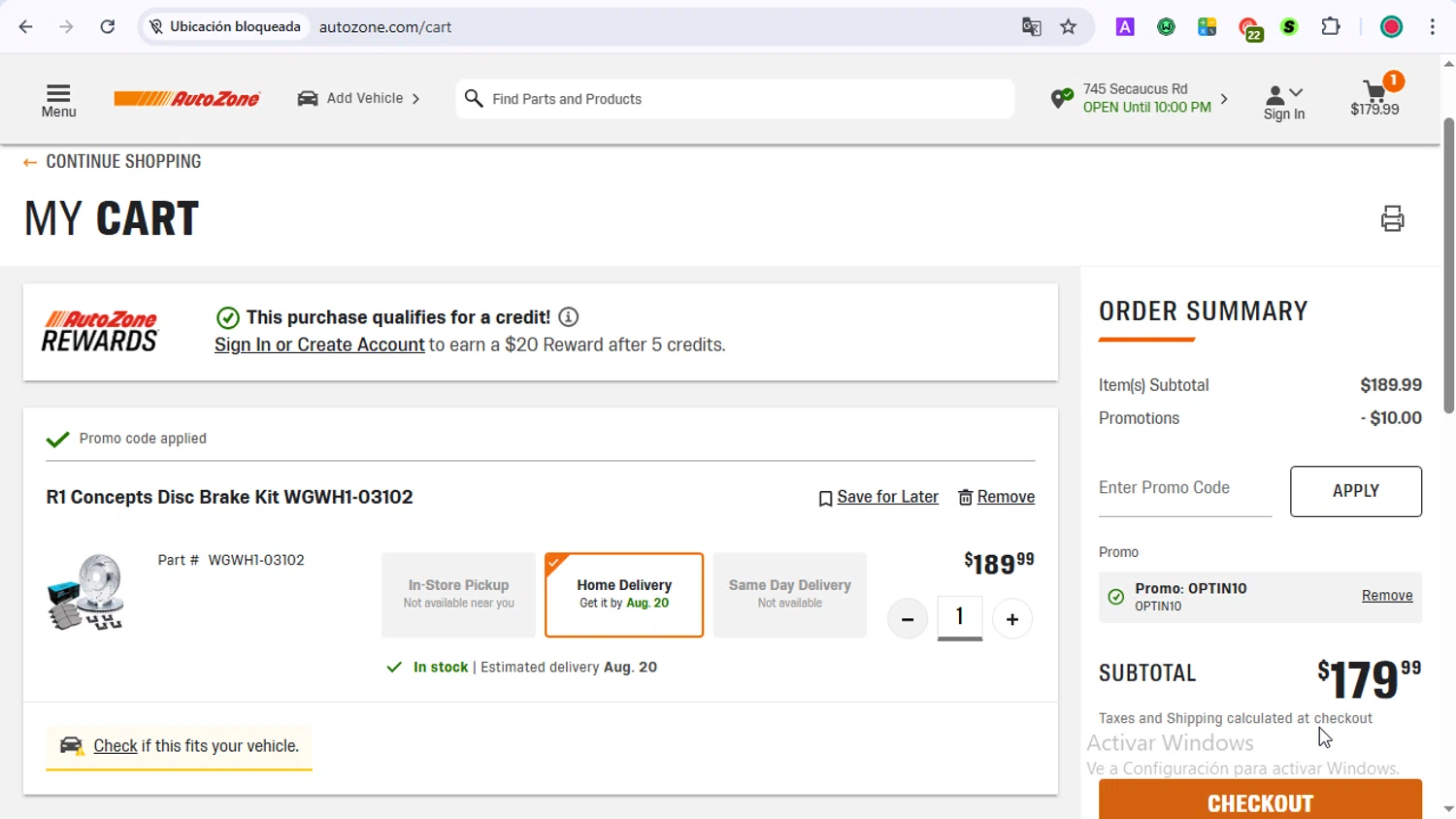Click the store location pin icon
The height and width of the screenshot is (819, 1456).
click(1062, 98)
